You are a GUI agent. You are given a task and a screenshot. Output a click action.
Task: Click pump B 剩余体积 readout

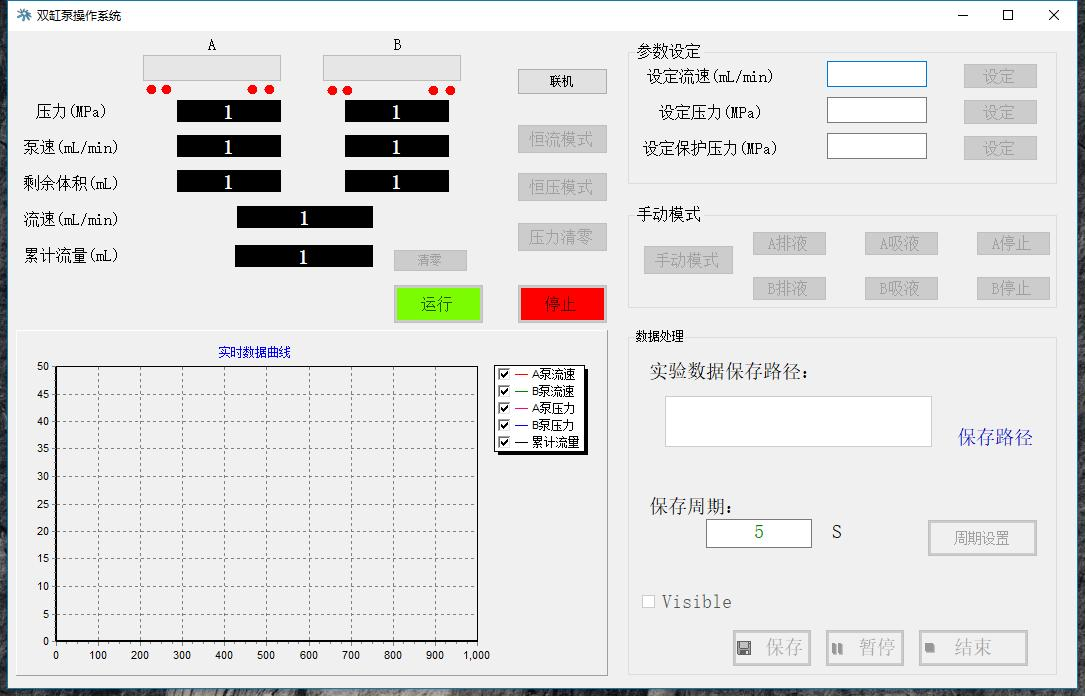pyautogui.click(x=396, y=181)
